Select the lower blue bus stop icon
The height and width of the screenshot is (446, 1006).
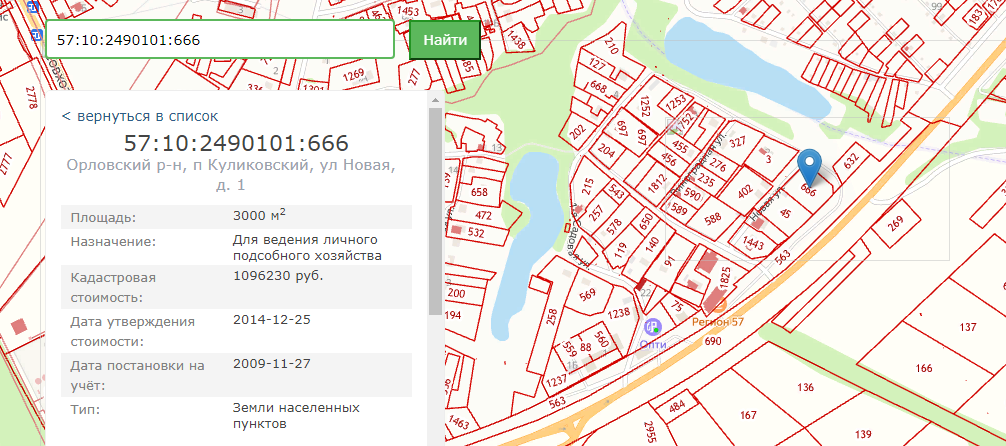[38, 35]
